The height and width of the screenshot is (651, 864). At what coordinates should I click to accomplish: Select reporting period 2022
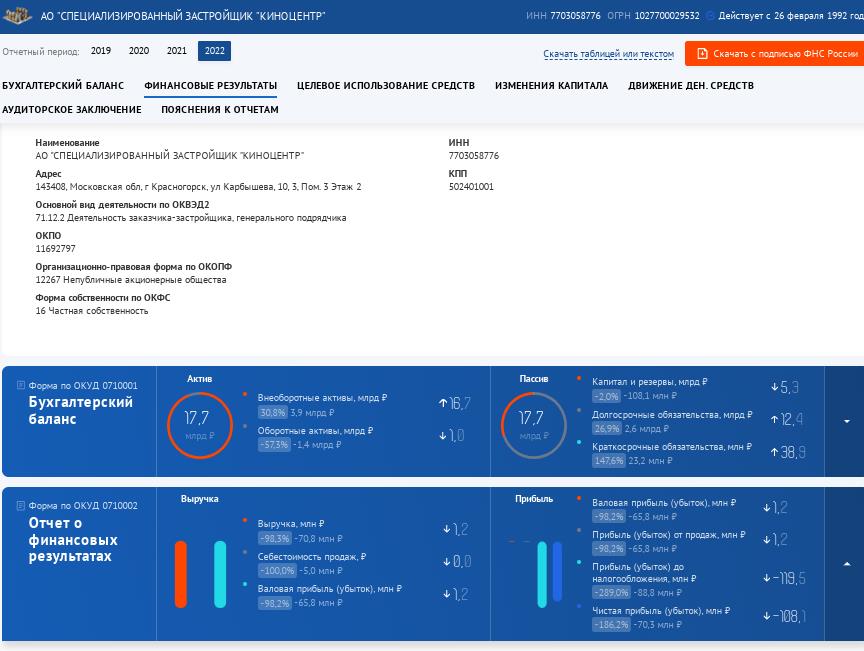pos(215,51)
